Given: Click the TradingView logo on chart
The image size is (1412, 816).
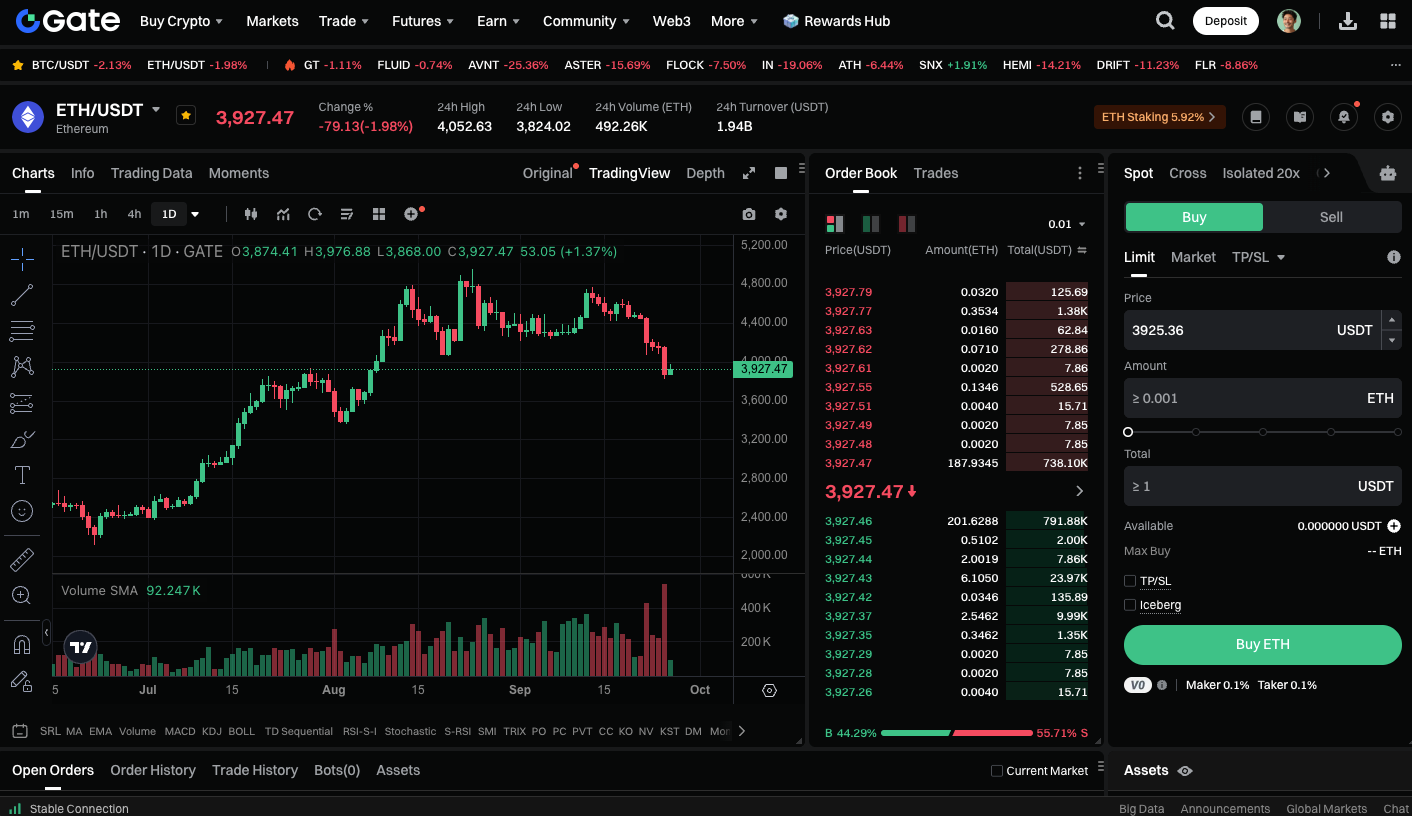Looking at the screenshot, I should point(81,647).
